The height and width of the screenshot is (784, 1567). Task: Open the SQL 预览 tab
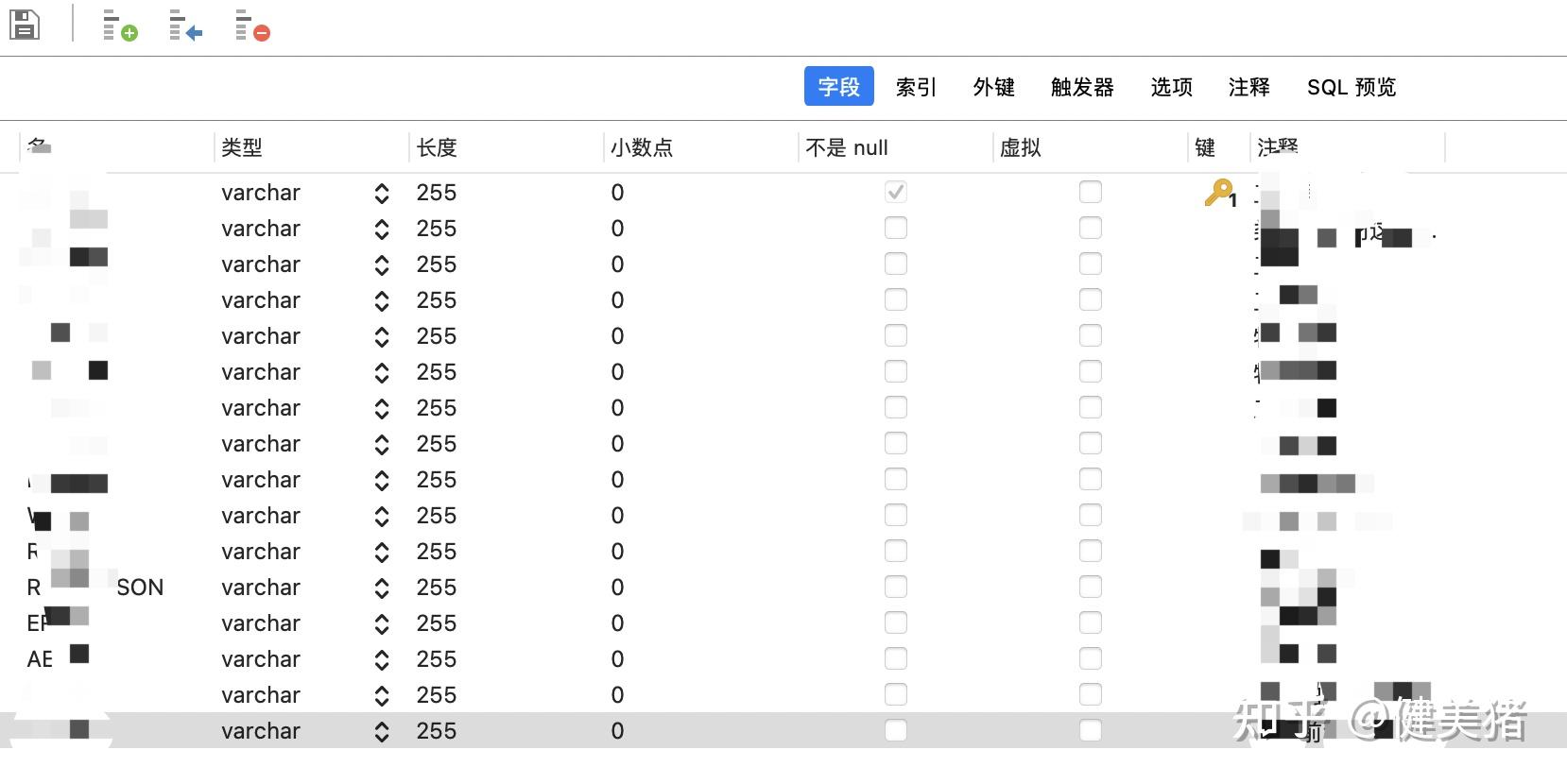click(1351, 87)
